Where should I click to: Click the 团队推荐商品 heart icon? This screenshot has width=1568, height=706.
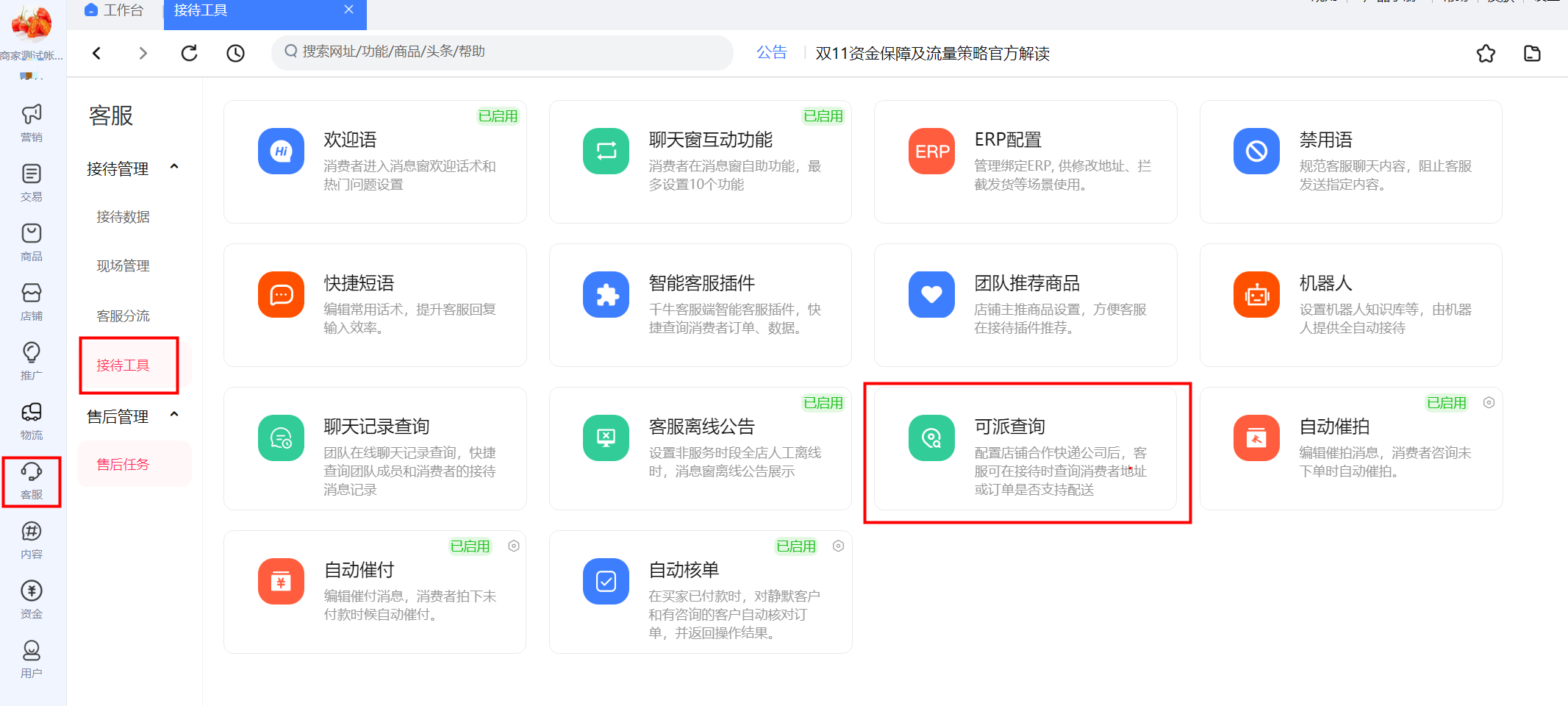[931, 294]
